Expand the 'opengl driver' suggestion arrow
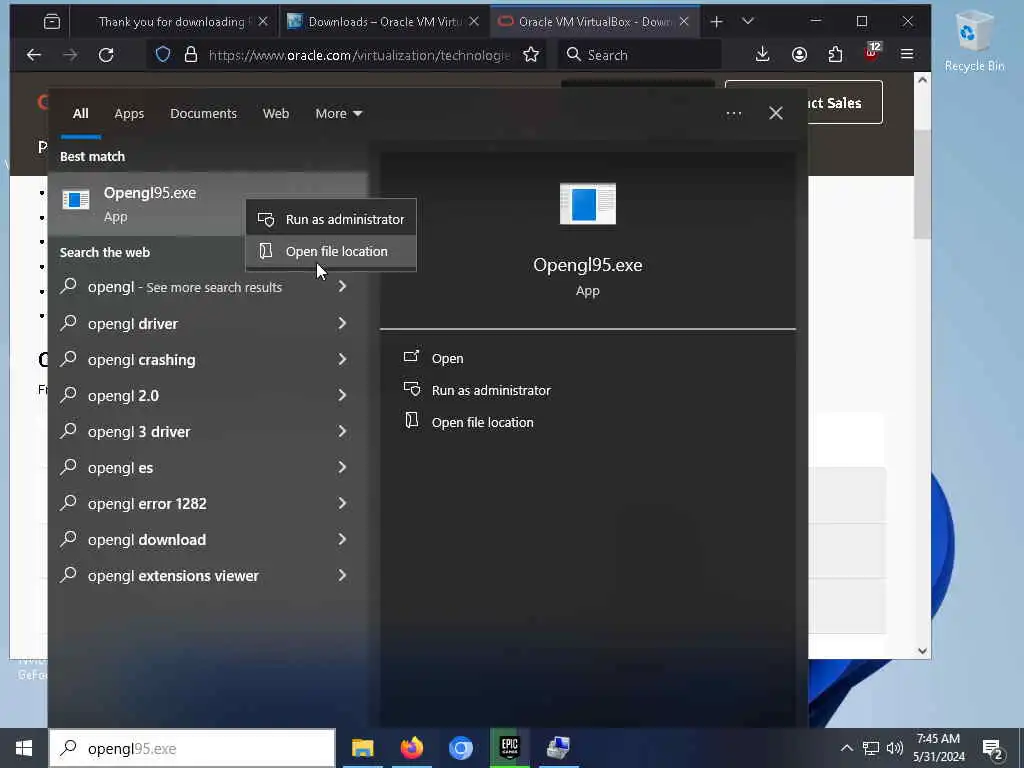The height and width of the screenshot is (768, 1024). (x=342, y=323)
